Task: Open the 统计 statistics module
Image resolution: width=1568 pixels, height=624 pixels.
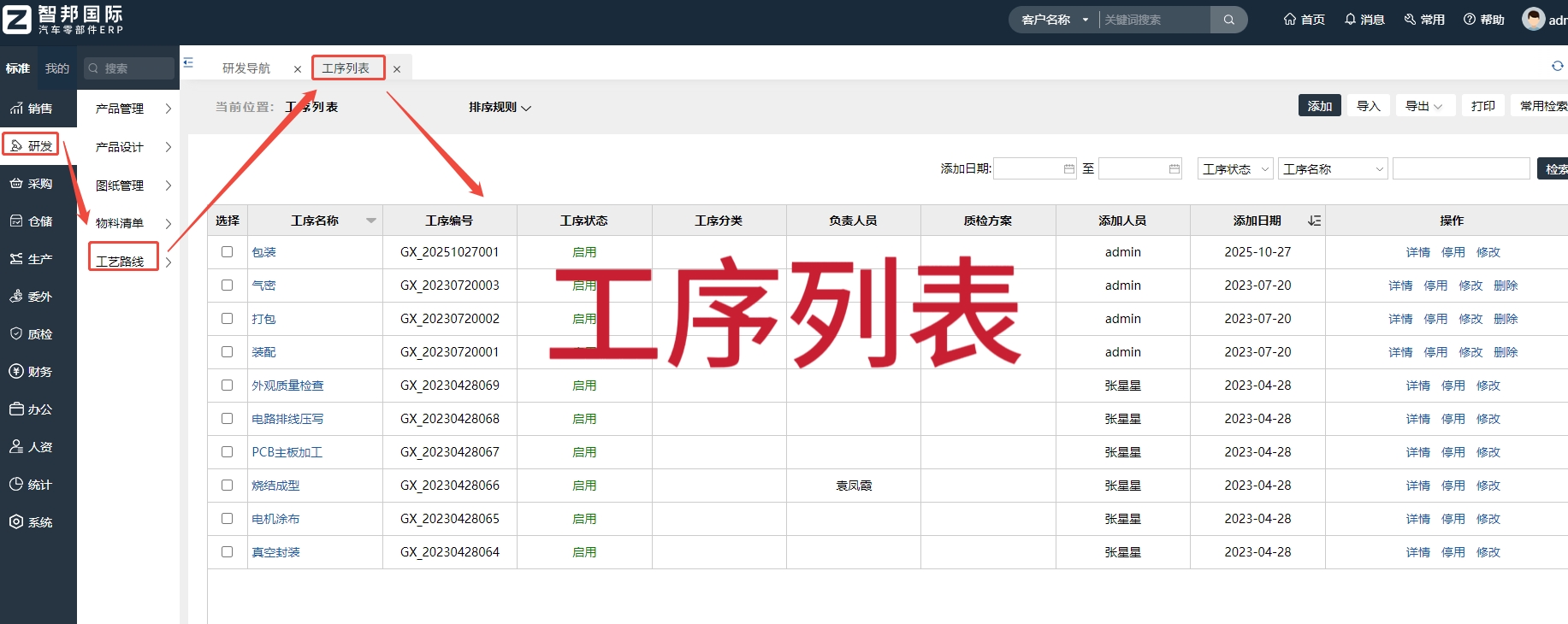Action: point(31,485)
